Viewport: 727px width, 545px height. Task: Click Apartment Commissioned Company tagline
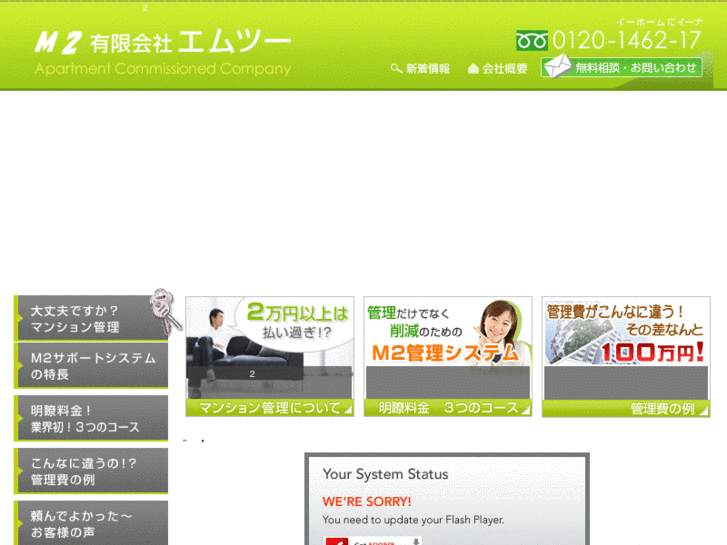pos(163,69)
